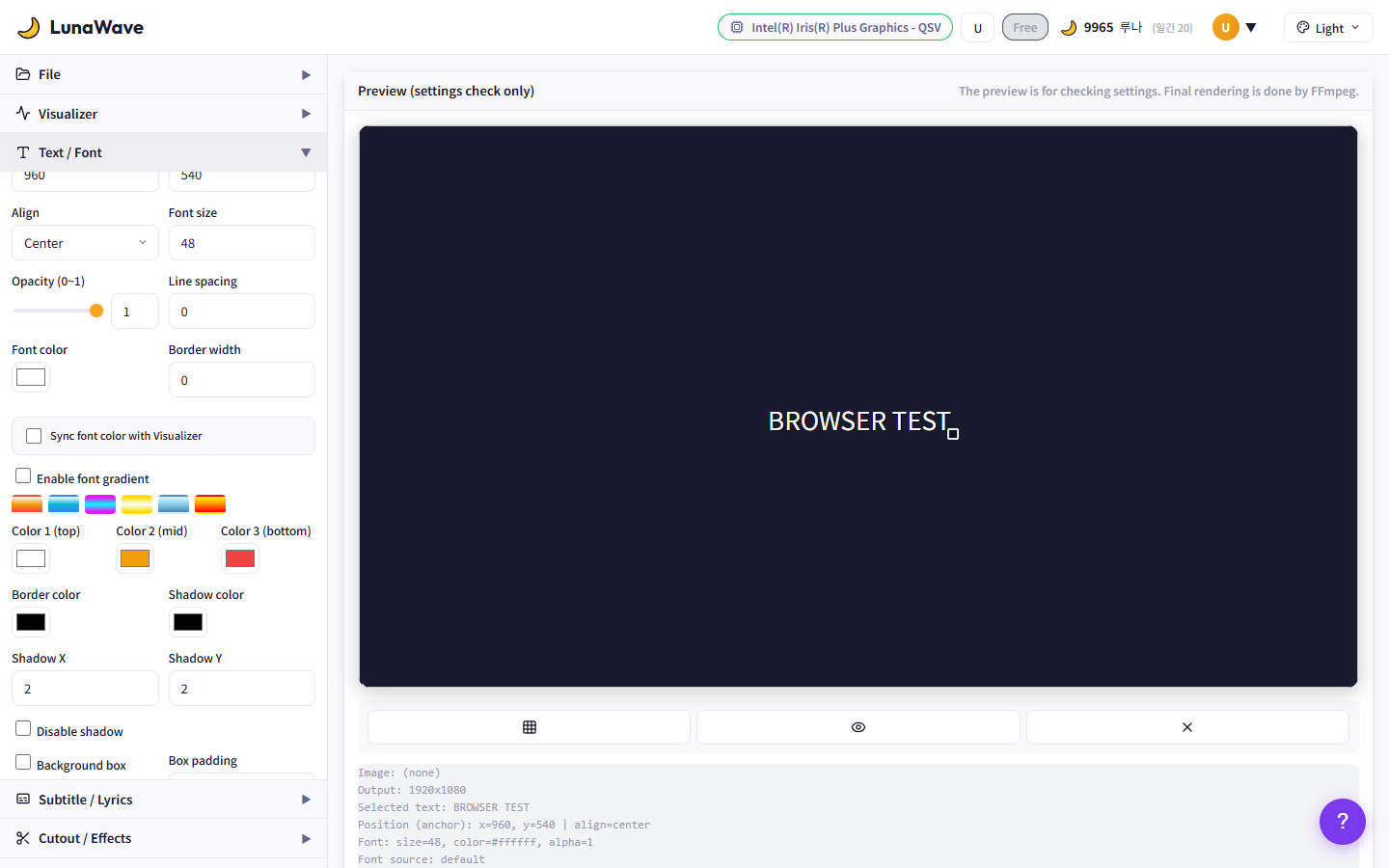Open the purple help question mark button

1342,821
